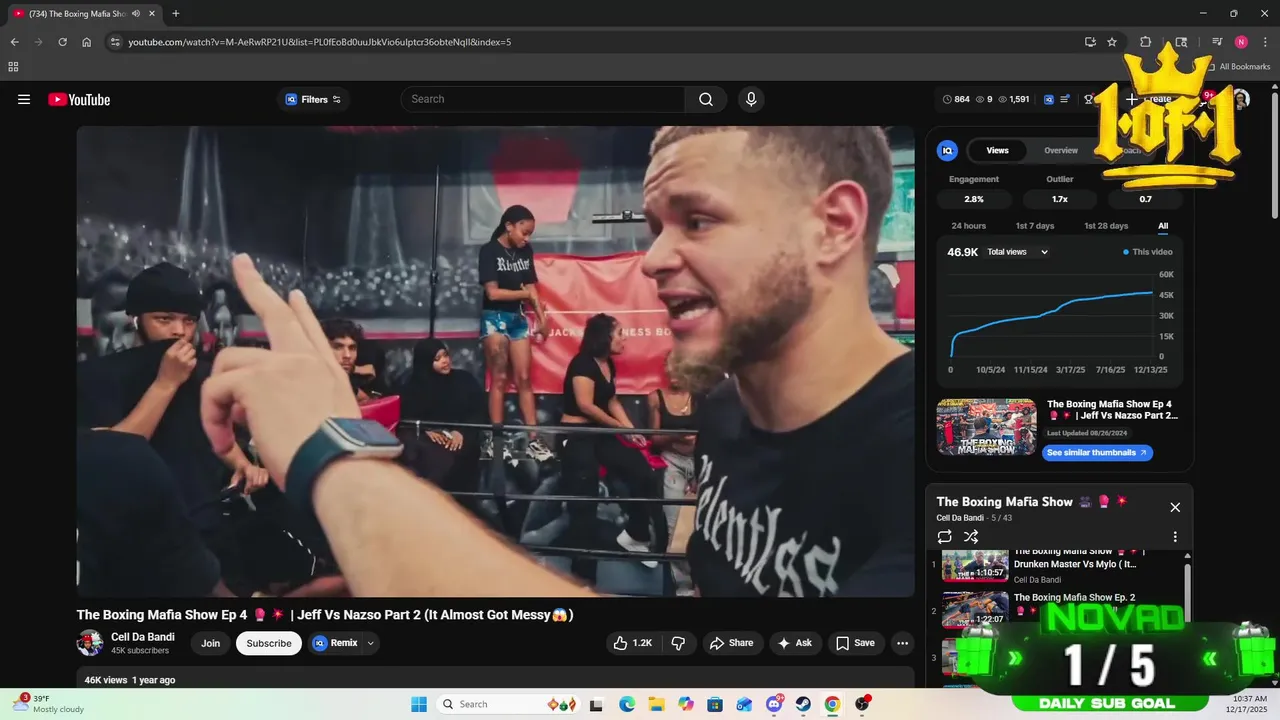The image size is (1280, 720).
Task: Click the vidIQ Remix button
Action: (x=335, y=643)
